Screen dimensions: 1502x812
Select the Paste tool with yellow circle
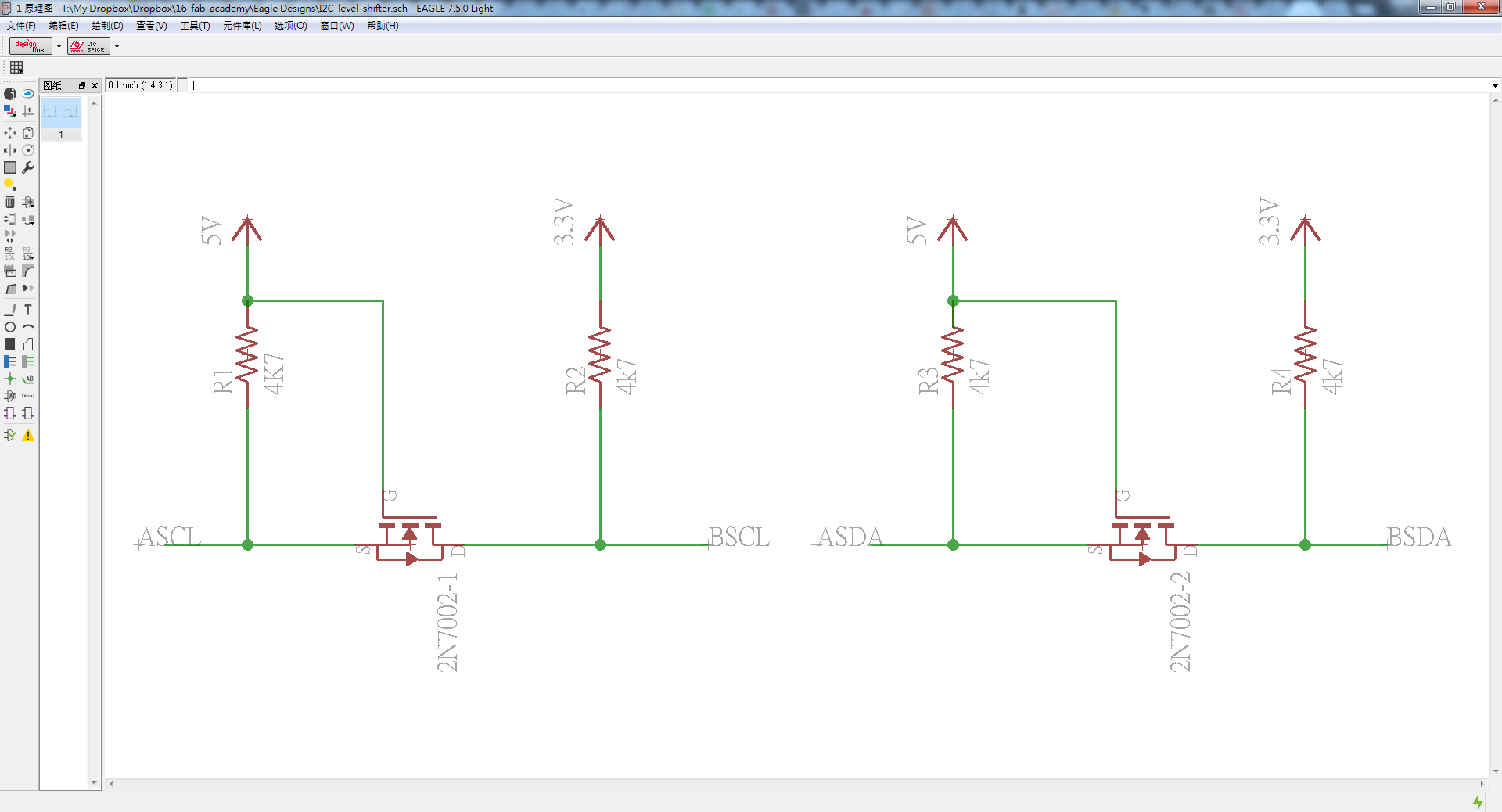coord(10,185)
